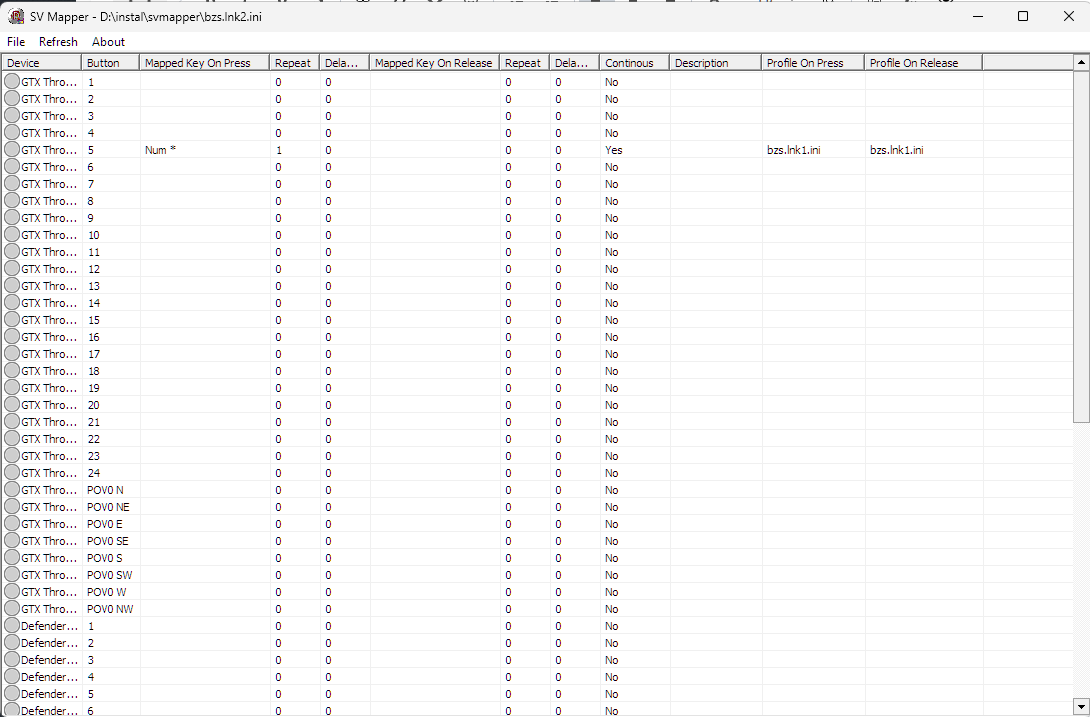
Task: Select button number 11 cell
Action: pos(93,252)
